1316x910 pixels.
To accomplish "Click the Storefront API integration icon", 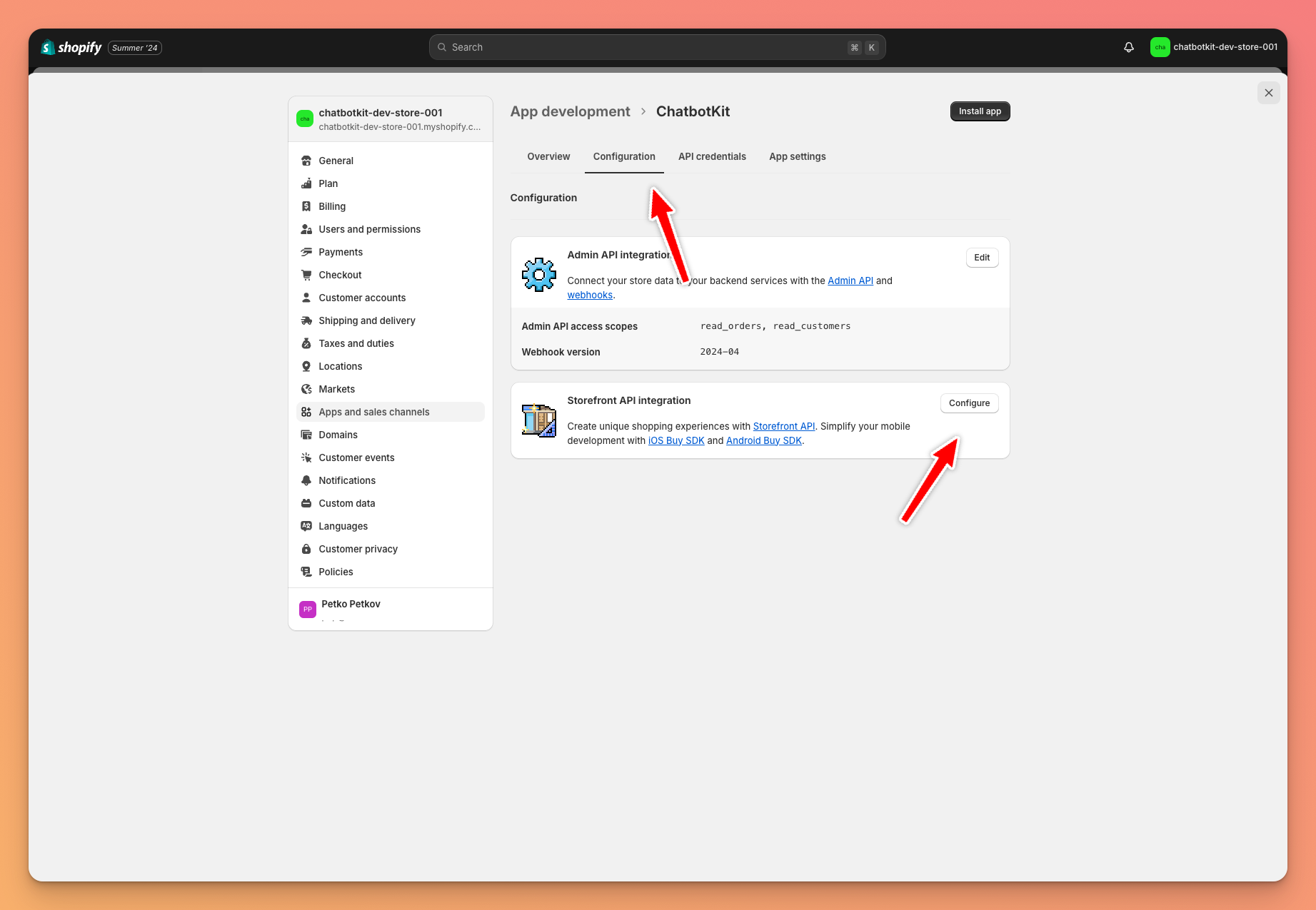I will point(539,420).
